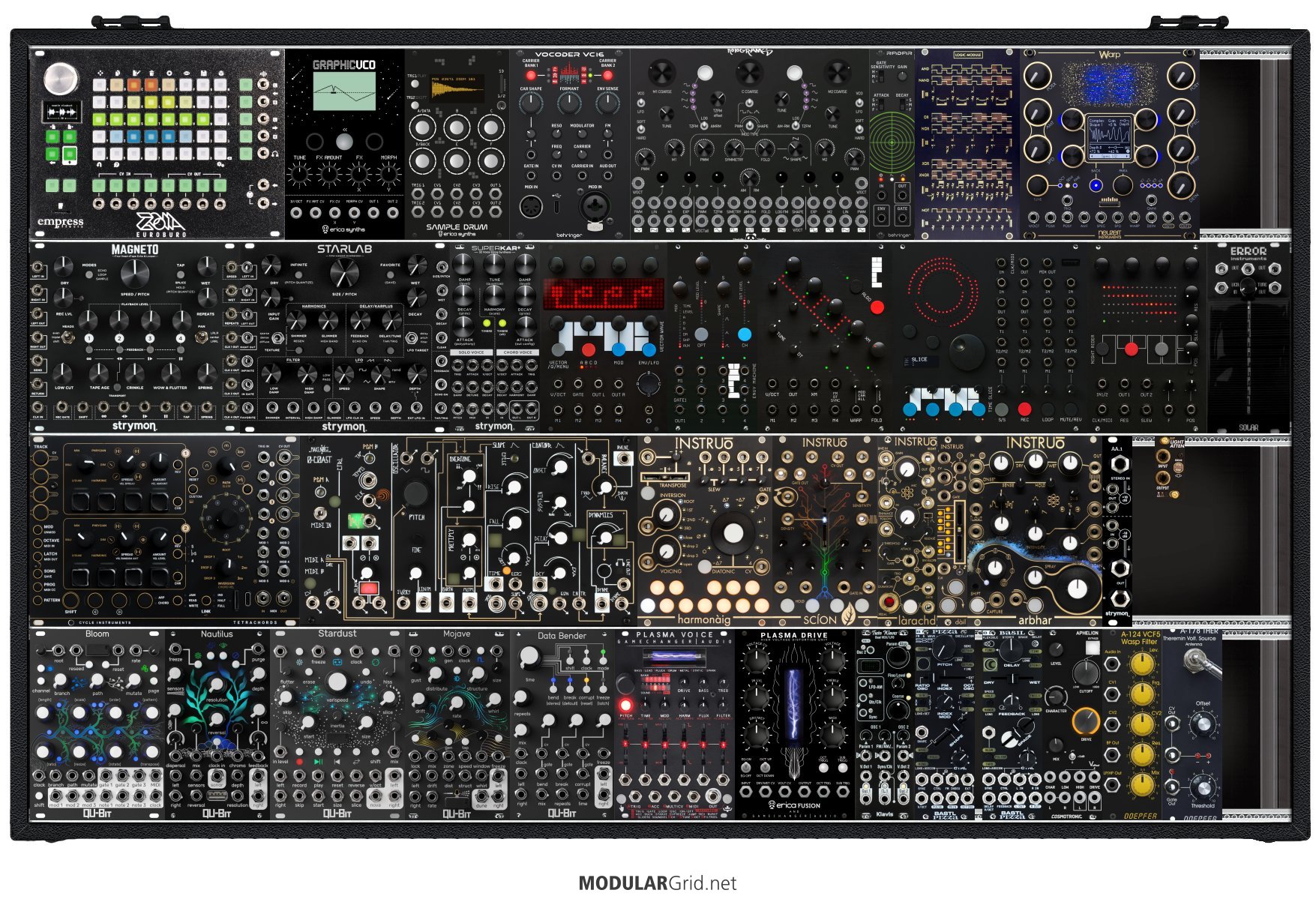Click the Stardust module title
The image size is (1316, 899).
(x=337, y=634)
